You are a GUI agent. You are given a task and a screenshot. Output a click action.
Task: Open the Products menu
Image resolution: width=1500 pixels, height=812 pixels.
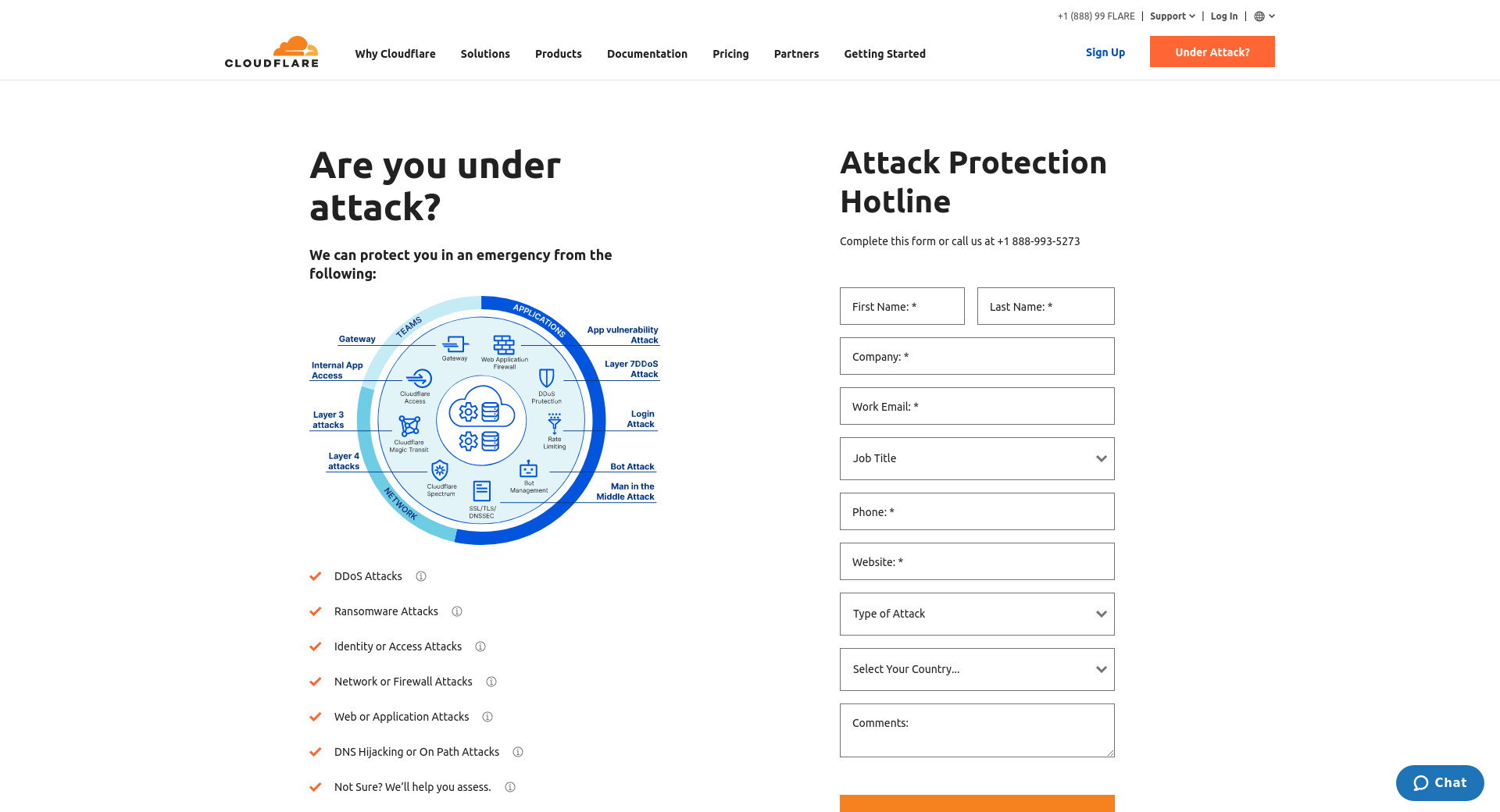click(558, 54)
